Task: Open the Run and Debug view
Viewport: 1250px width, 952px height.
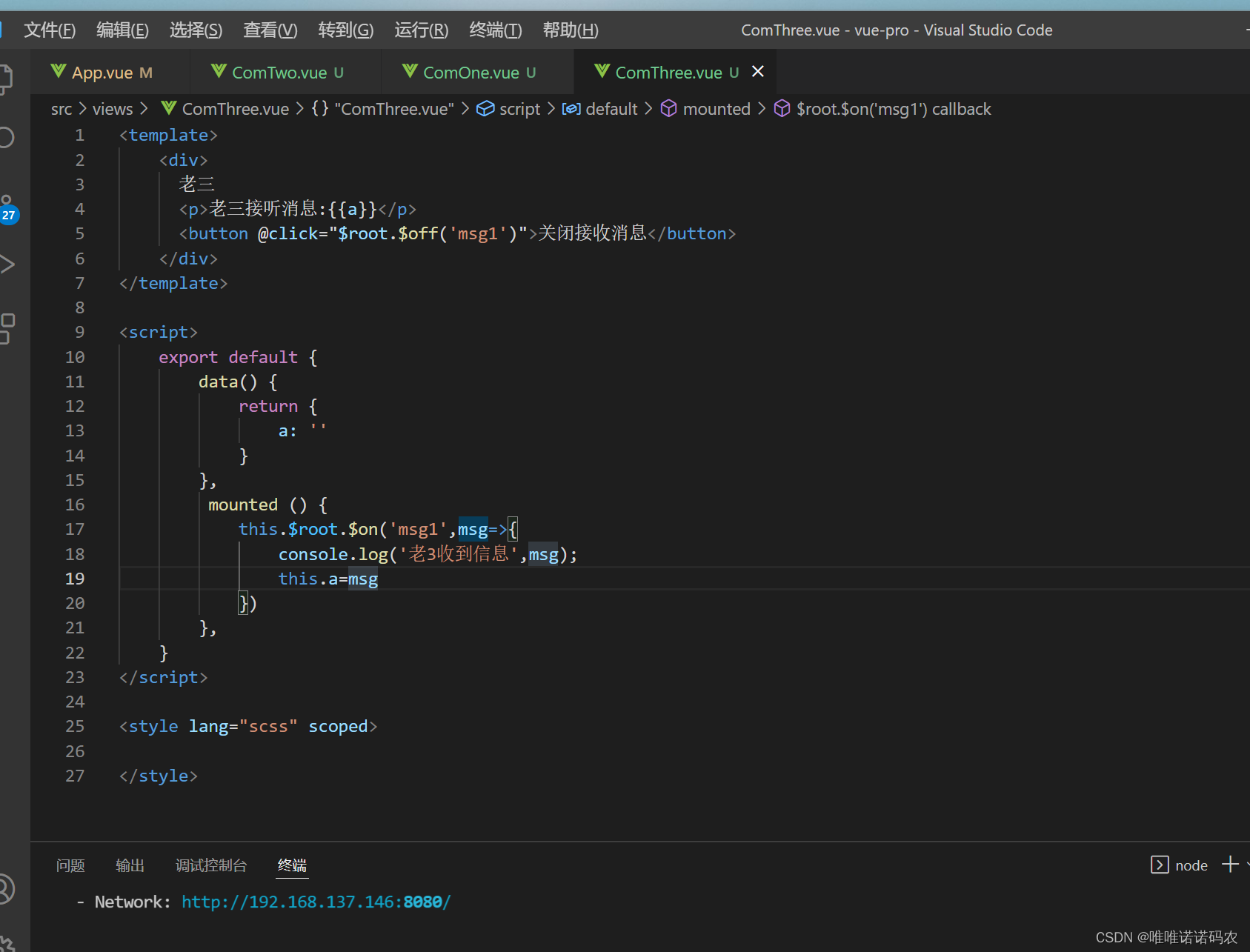Action: (7, 264)
